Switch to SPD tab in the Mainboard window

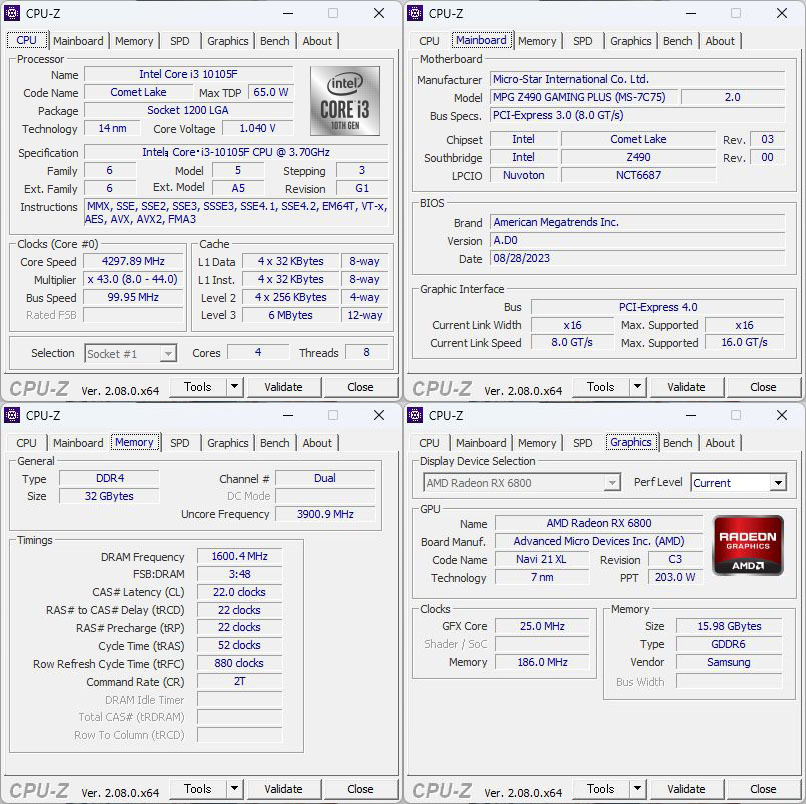tap(582, 41)
